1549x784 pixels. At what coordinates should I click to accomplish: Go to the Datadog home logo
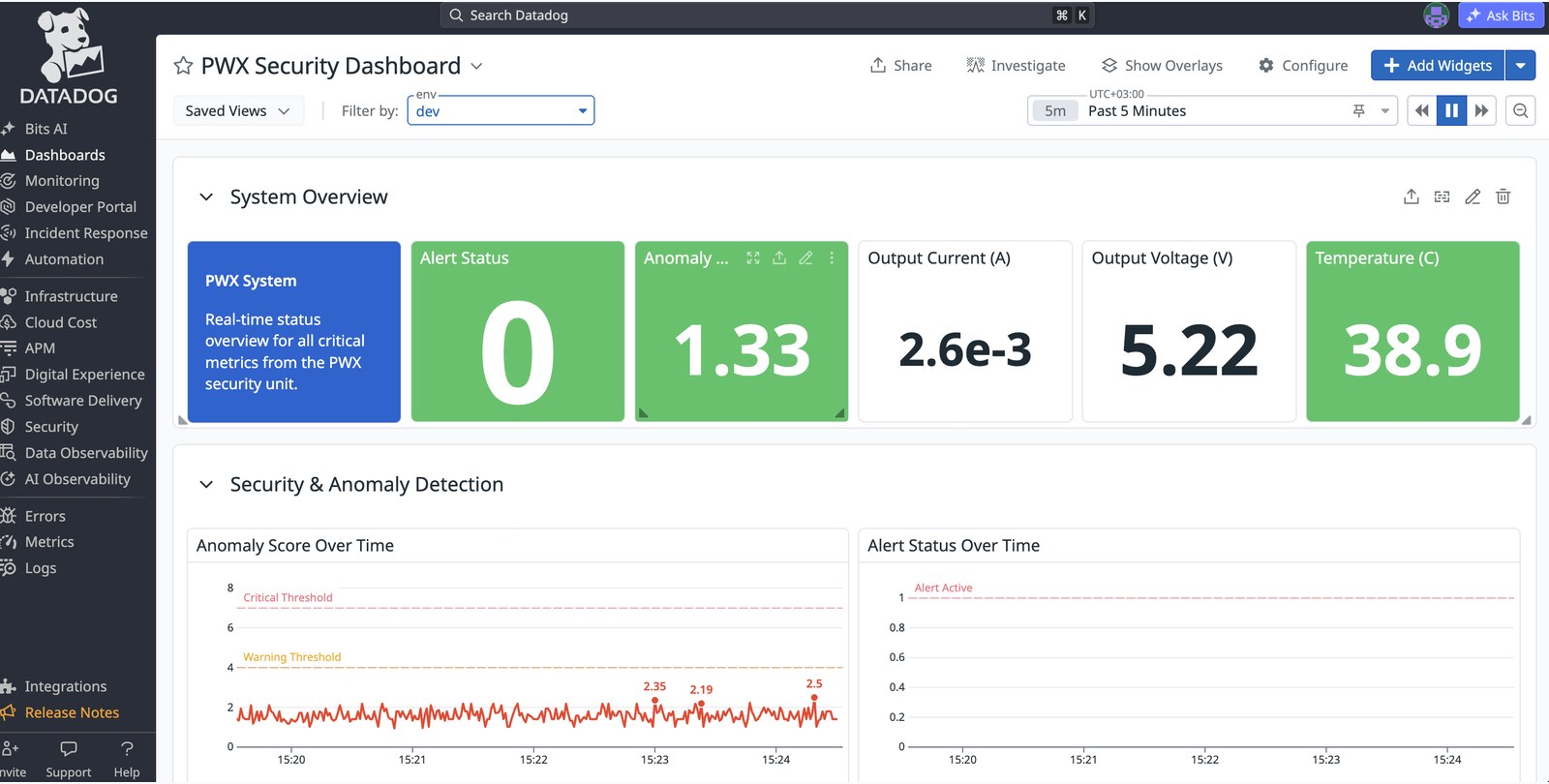point(69,56)
